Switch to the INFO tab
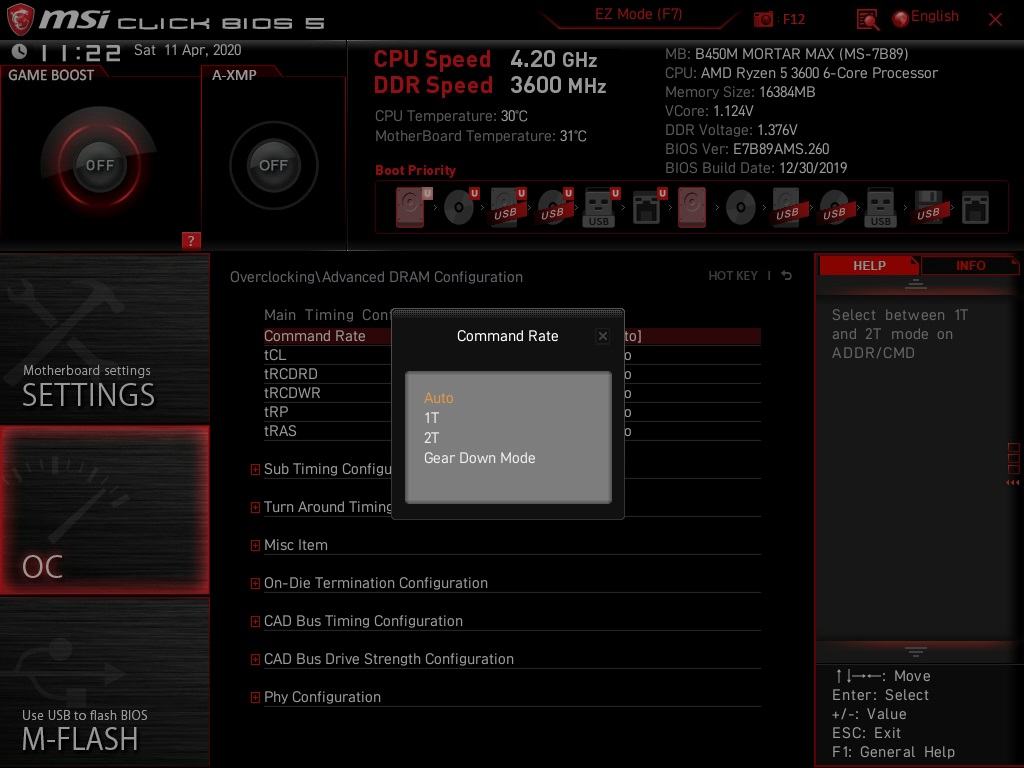 [970, 266]
